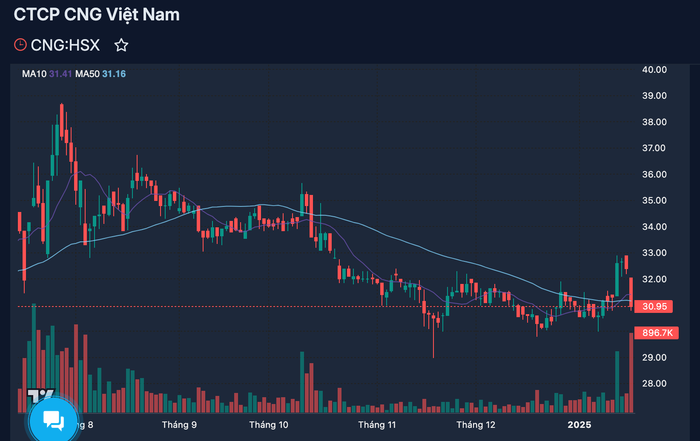Open the blue chat bubble button
This screenshot has width=700, height=441.
(x=54, y=420)
